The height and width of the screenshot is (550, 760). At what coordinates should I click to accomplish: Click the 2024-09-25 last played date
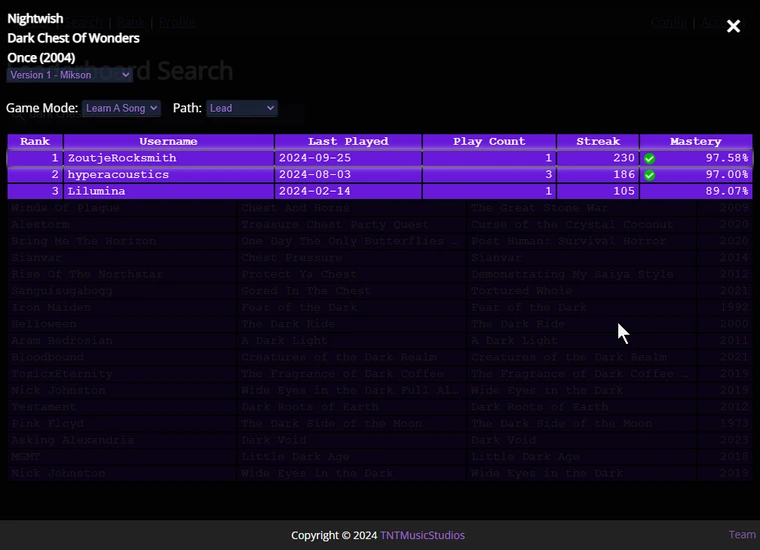(315, 158)
